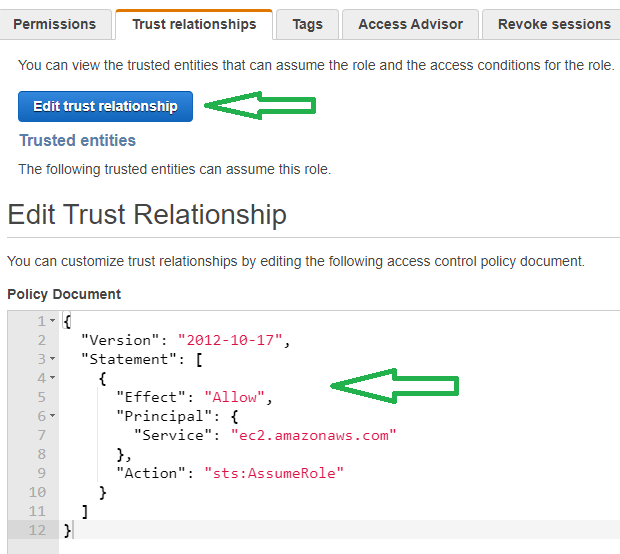Click the Edit trust relationship button
Screen dimensions: 620x554
point(105,106)
